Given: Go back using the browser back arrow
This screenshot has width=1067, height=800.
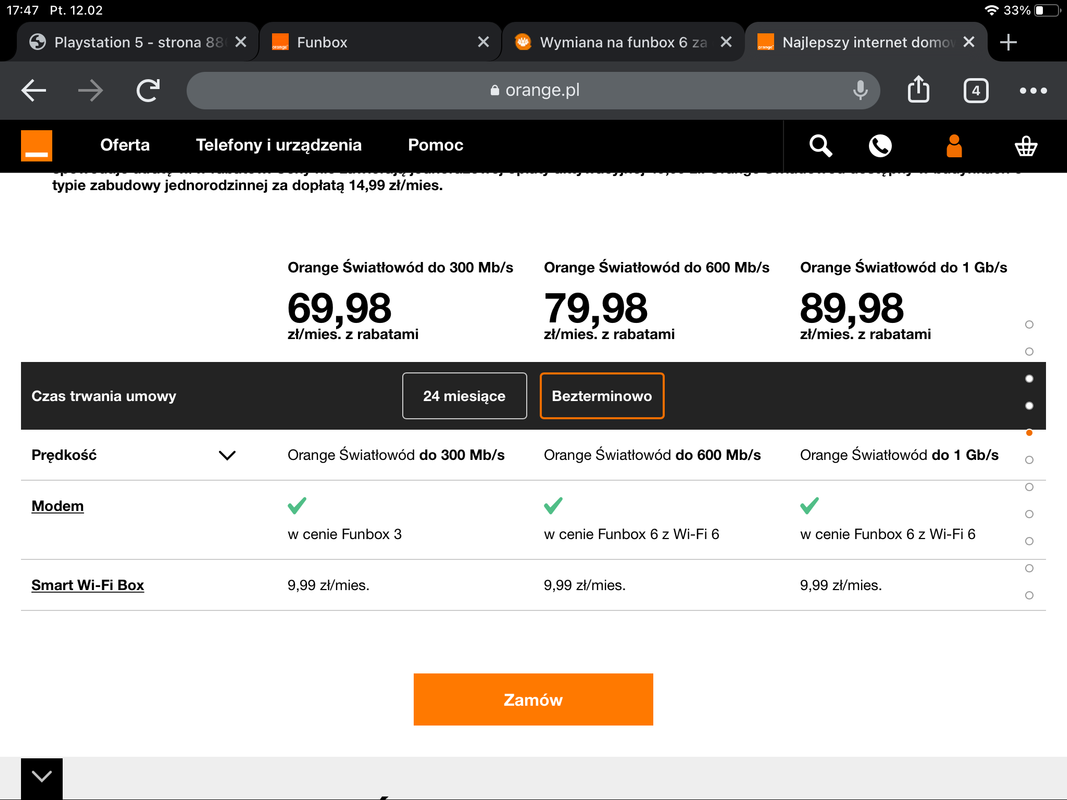Looking at the screenshot, I should pyautogui.click(x=33, y=90).
